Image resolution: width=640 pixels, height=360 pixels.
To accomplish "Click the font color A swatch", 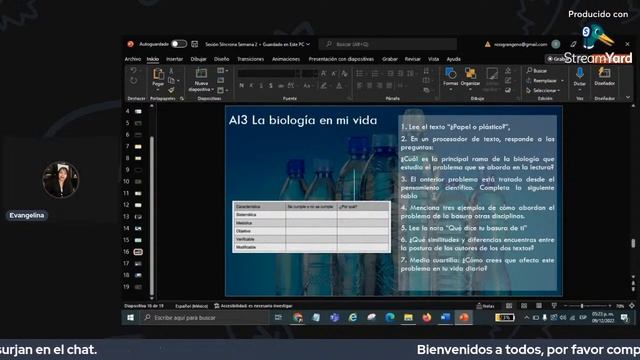I will pos(339,86).
